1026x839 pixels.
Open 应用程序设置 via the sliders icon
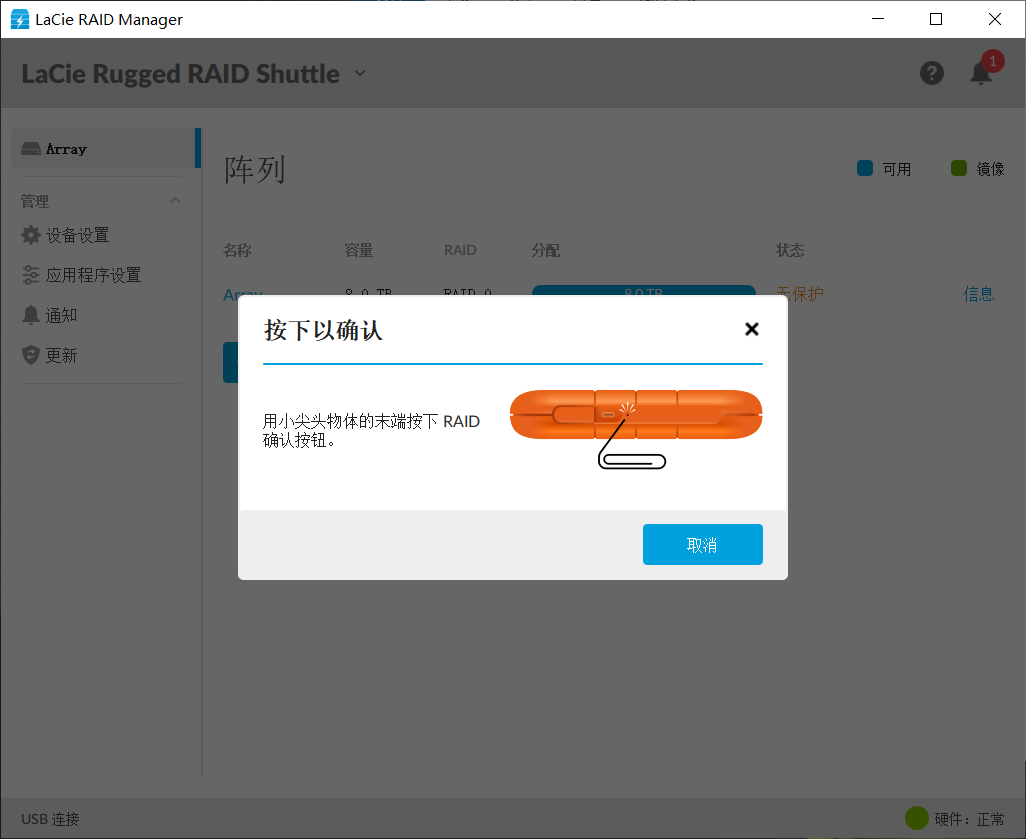(30, 275)
